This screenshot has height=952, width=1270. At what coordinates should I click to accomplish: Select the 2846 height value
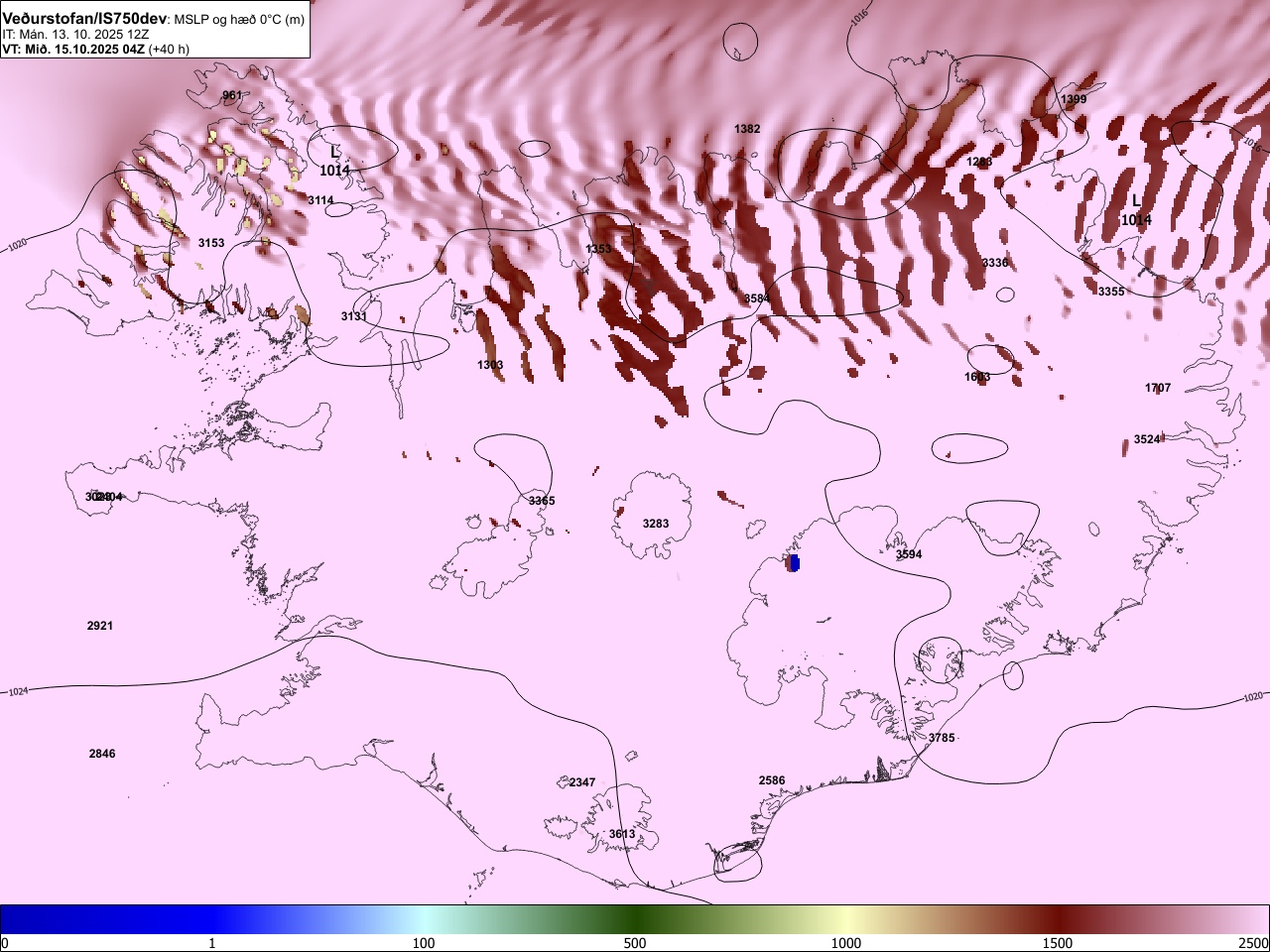102,754
